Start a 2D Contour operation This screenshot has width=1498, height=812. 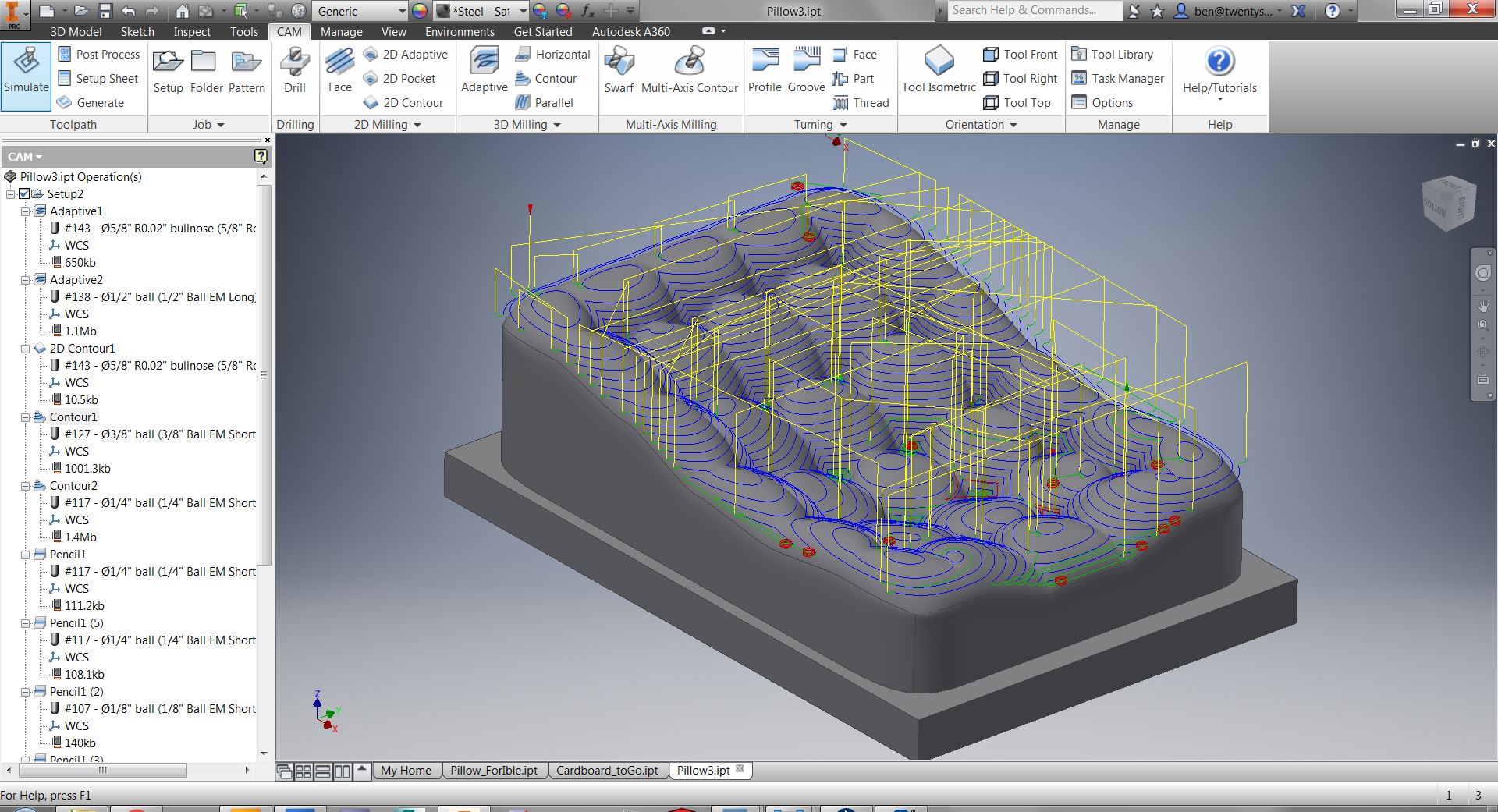click(403, 103)
